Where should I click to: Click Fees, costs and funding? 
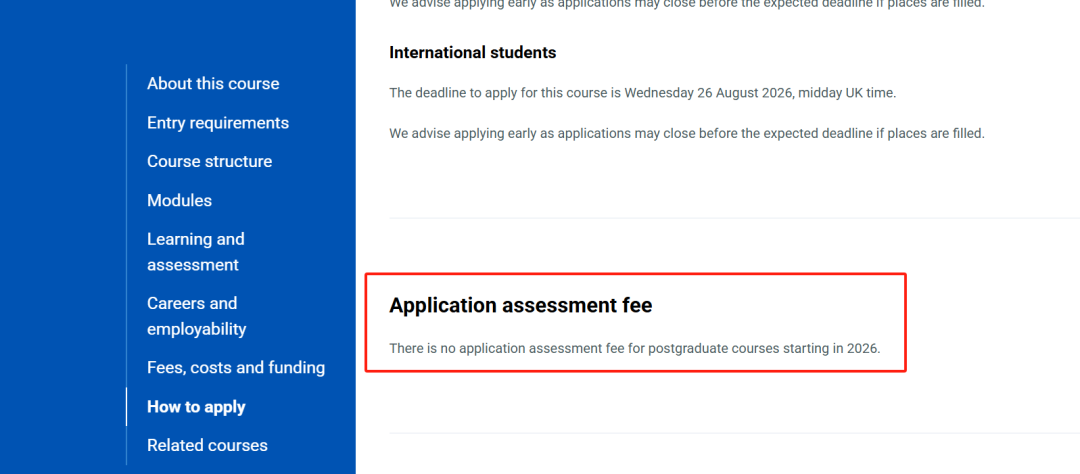tap(236, 368)
